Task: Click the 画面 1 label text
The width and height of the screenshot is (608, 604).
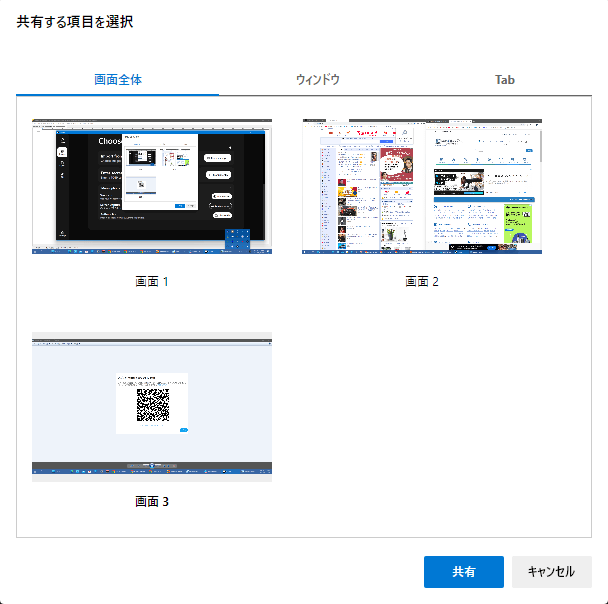Action: tap(152, 281)
